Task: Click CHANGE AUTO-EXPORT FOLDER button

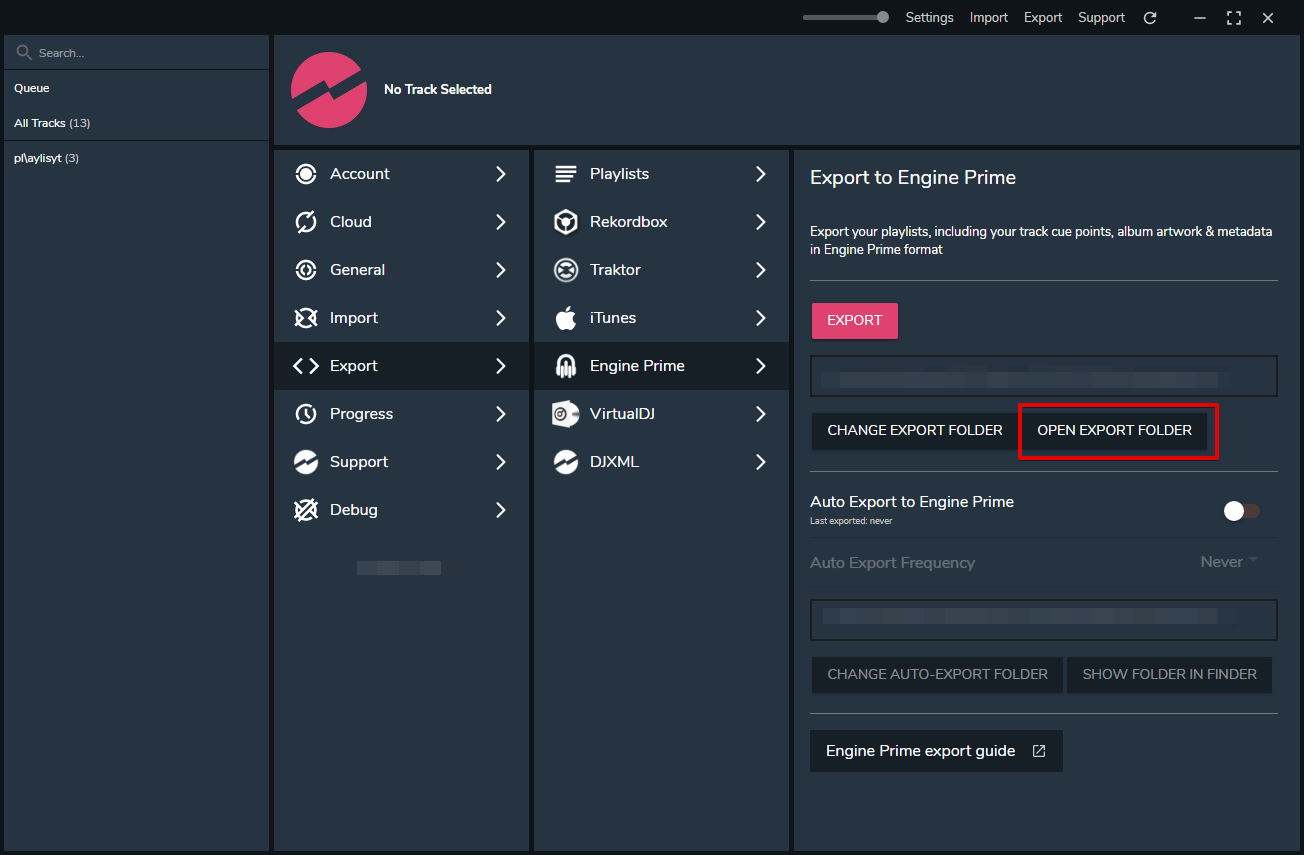Action: click(x=938, y=675)
